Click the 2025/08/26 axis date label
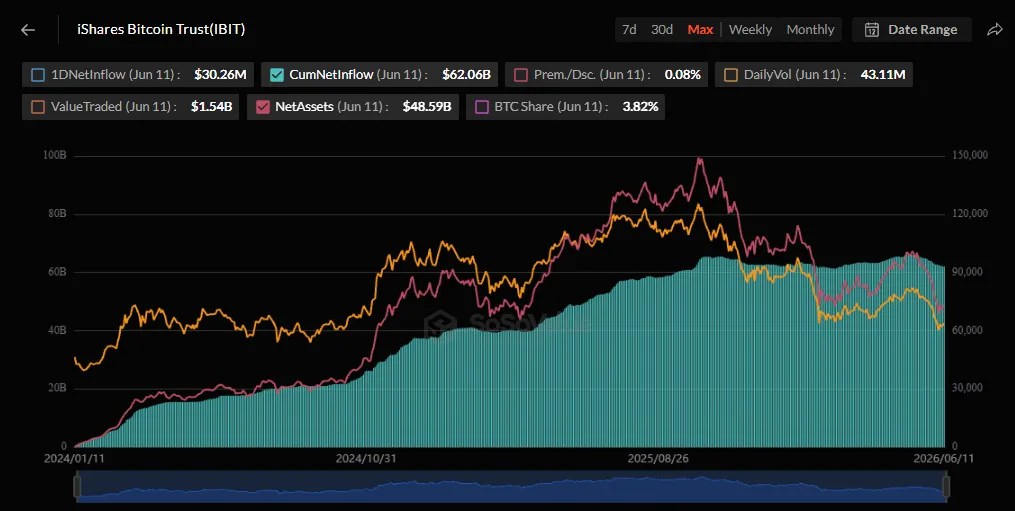Viewport: 1015px width, 511px height. (x=658, y=459)
